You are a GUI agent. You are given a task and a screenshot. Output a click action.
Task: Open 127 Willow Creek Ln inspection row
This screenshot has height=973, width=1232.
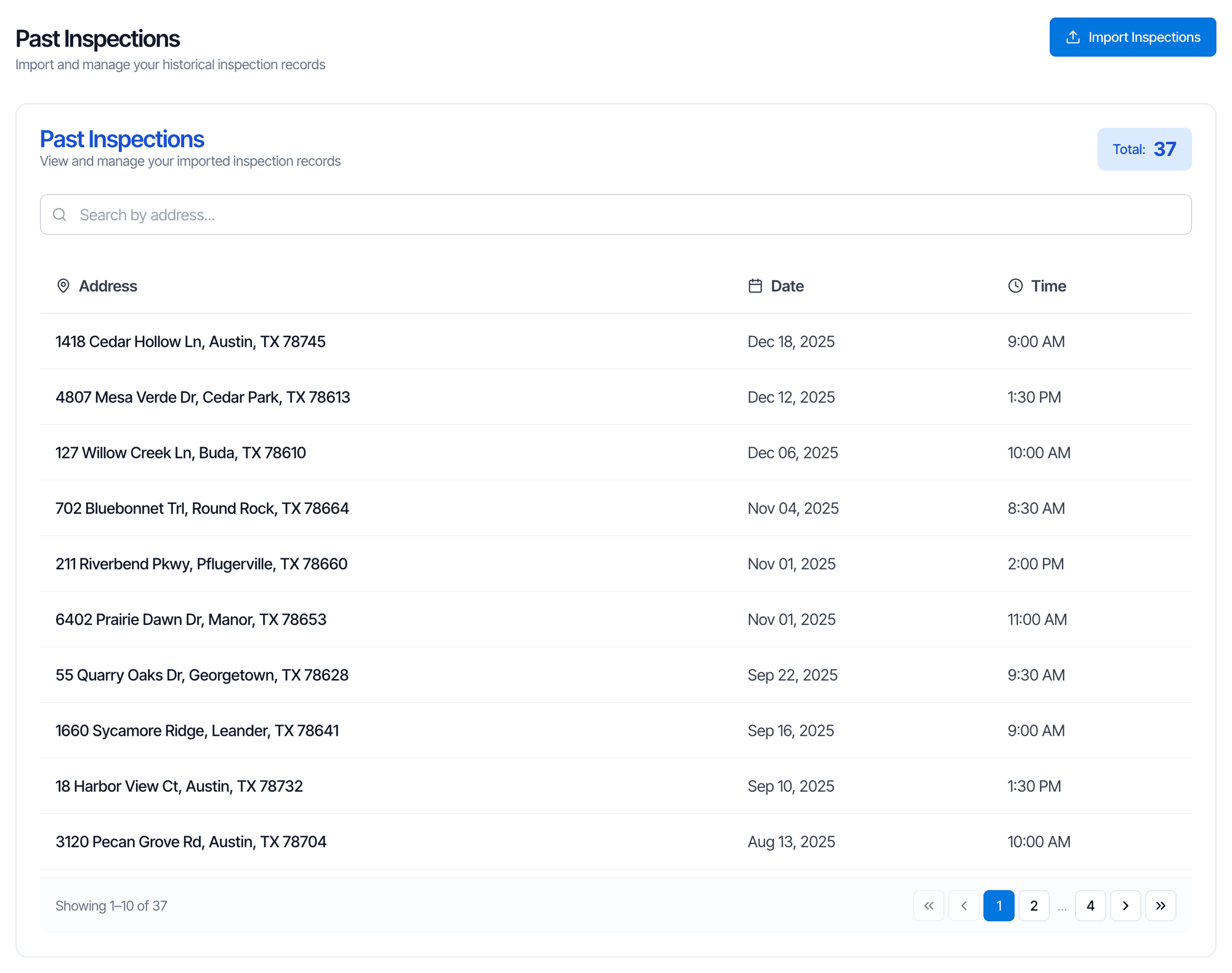pos(615,452)
